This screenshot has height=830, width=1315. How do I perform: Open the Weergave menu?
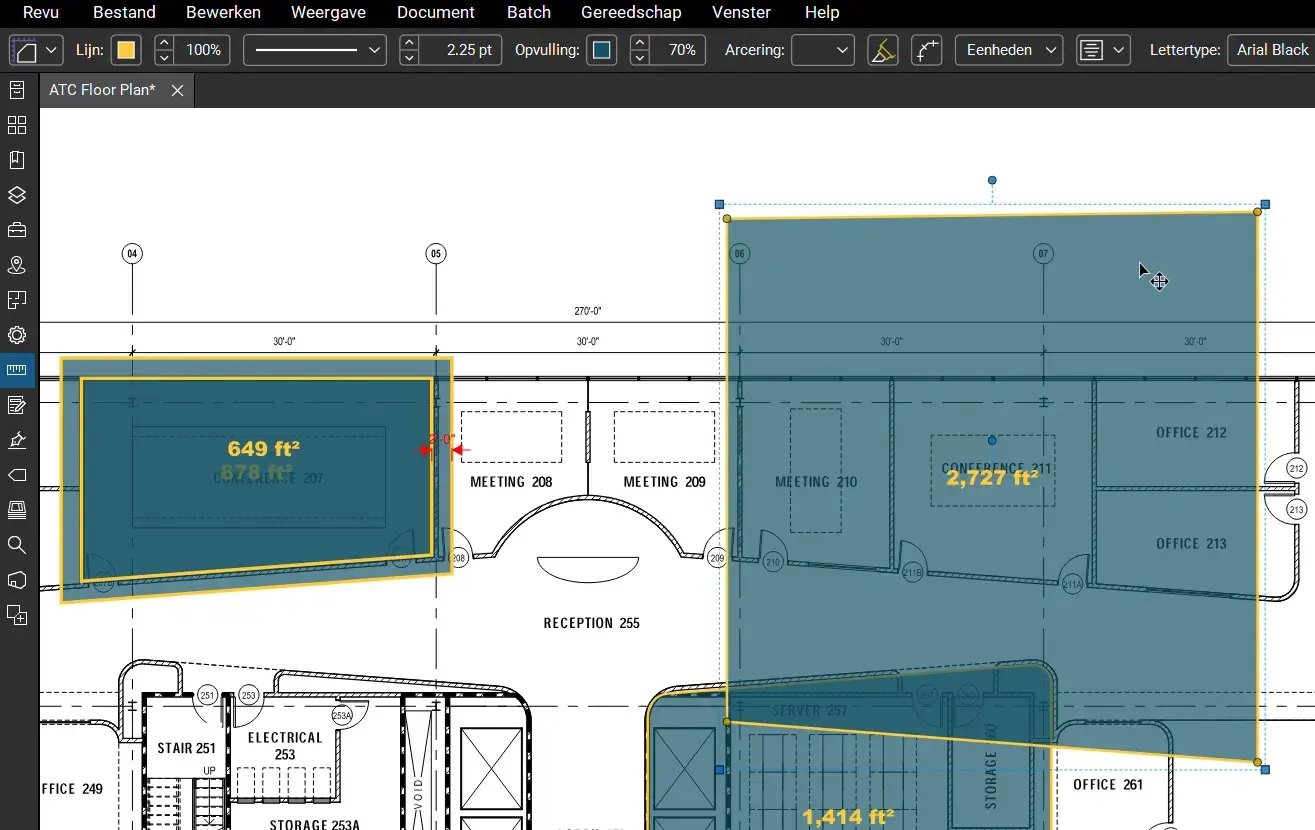pos(328,13)
